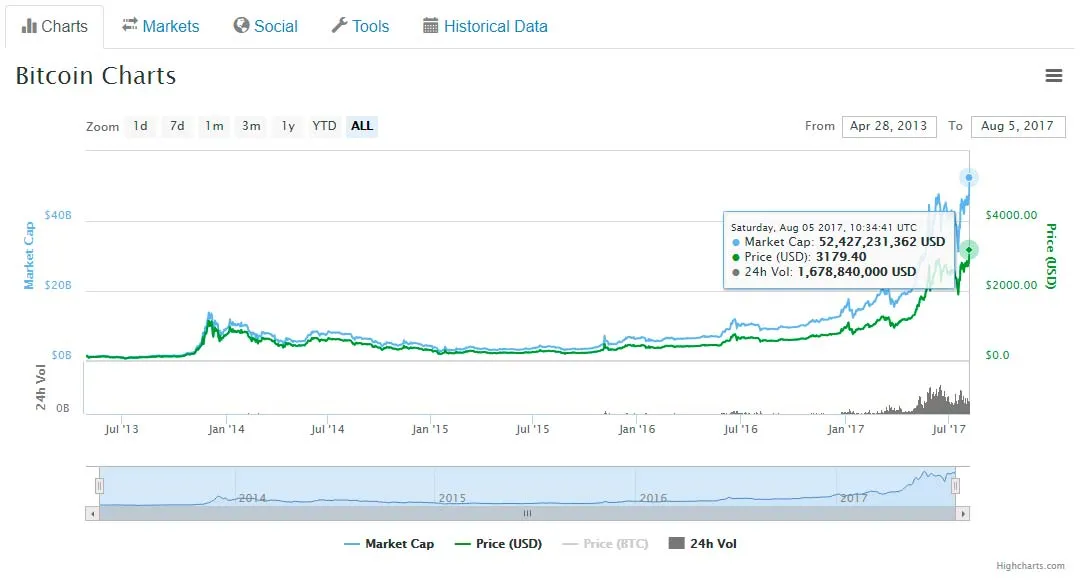This screenshot has width=1081, height=583.
Task: Click the $40B market cap axis label
Action: [58, 215]
